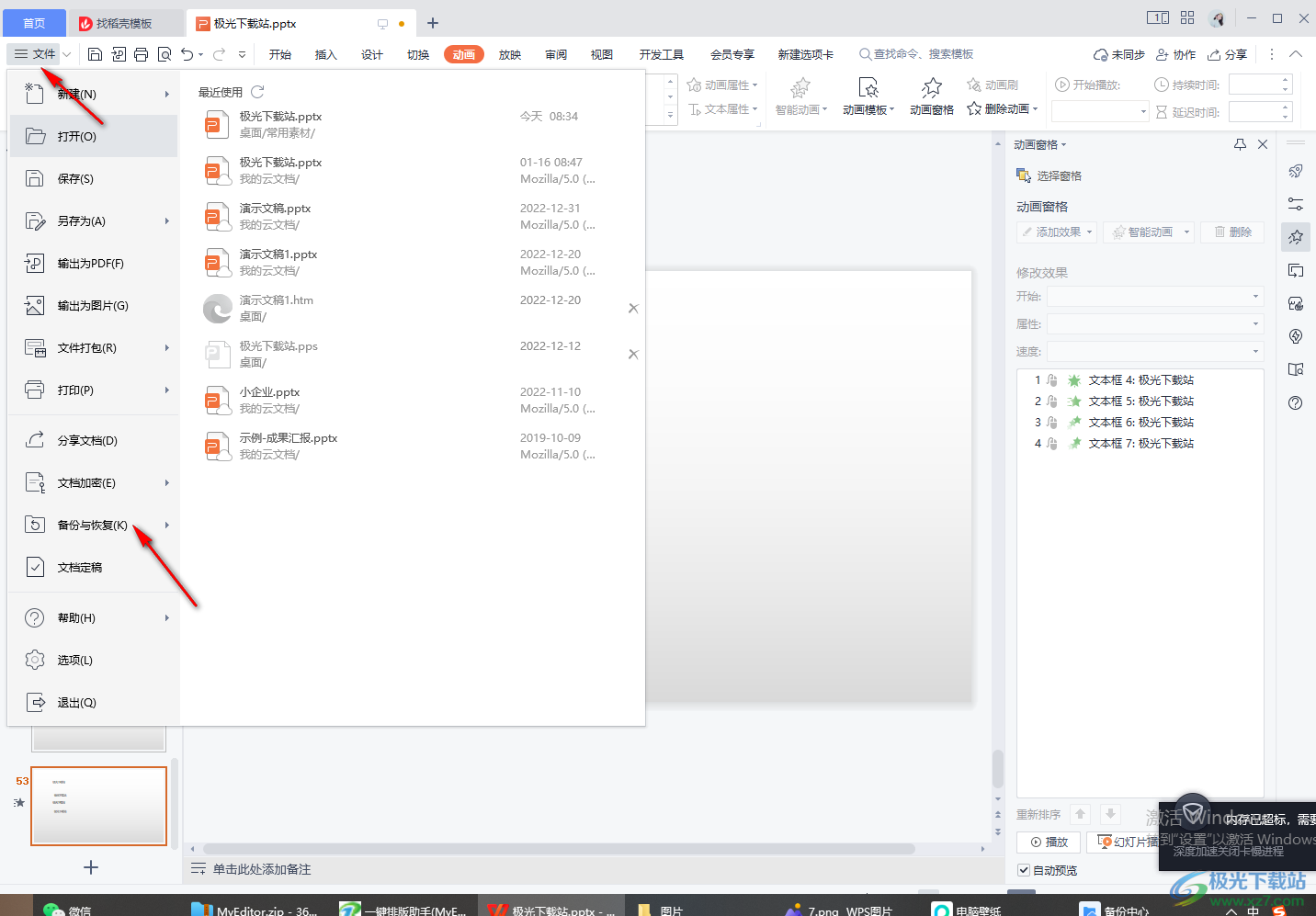Expand the Print (打印) submenu
The image size is (1316, 916).
pos(167,390)
